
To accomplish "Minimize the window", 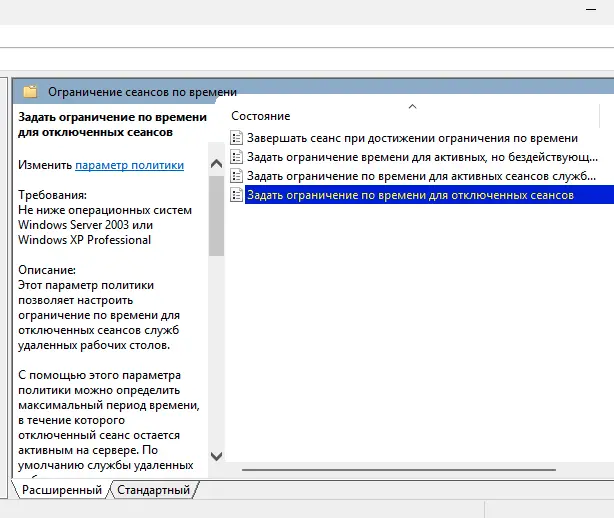I will (x=591, y=9).
